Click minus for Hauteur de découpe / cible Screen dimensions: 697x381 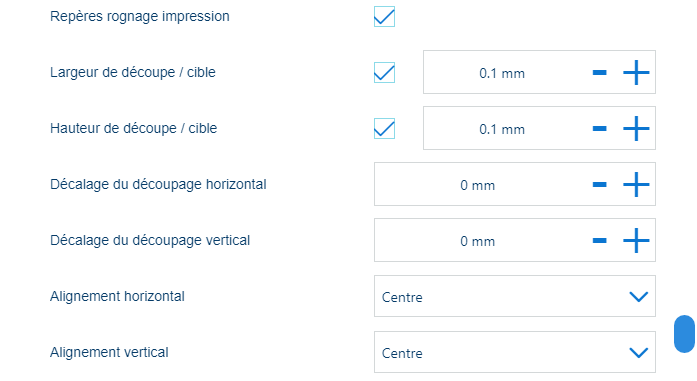click(x=600, y=128)
